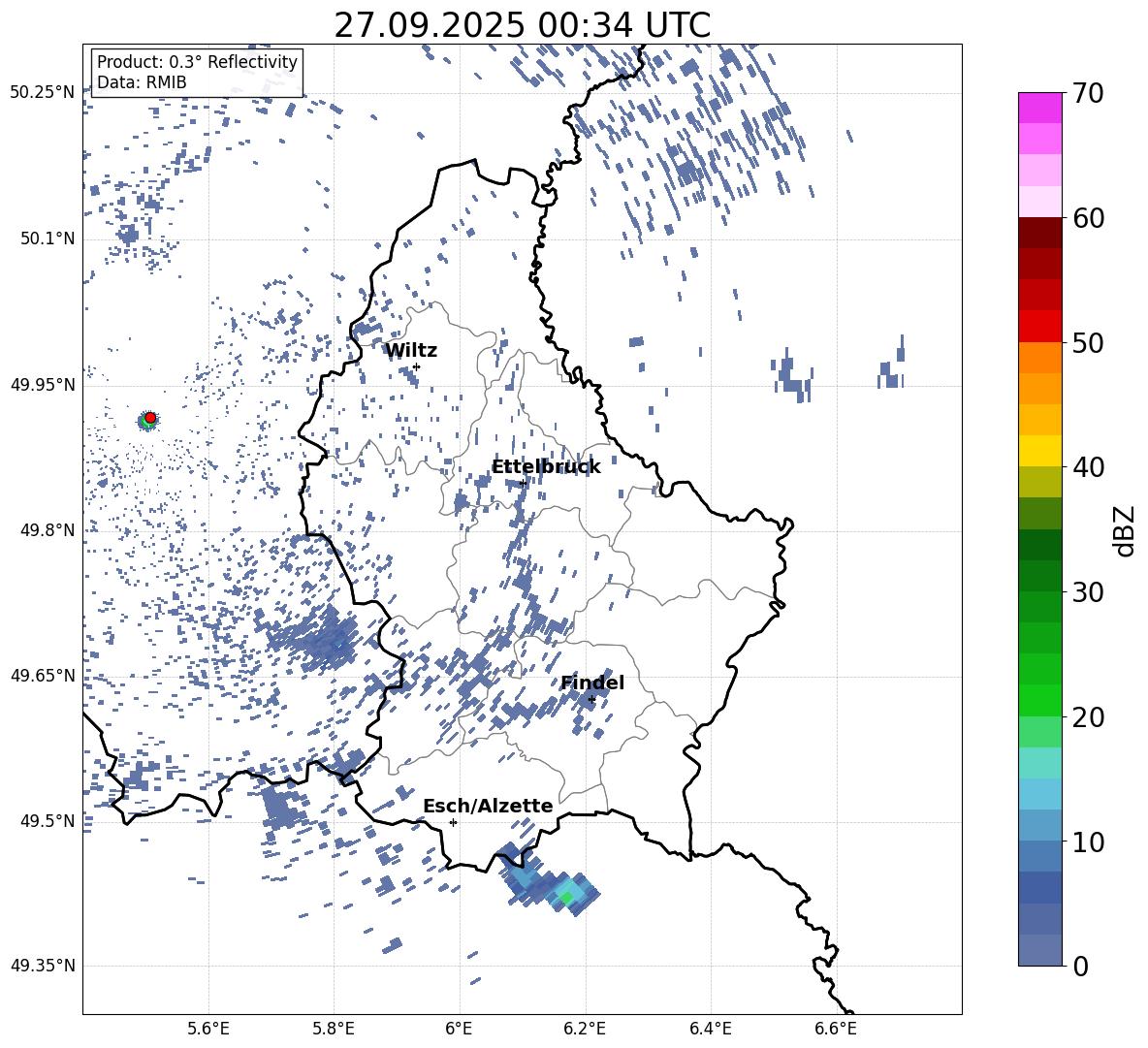Image resolution: width=1148 pixels, height=1048 pixels.
Task: Click the dark maroon swatch just below 60
Action: tap(1040, 233)
